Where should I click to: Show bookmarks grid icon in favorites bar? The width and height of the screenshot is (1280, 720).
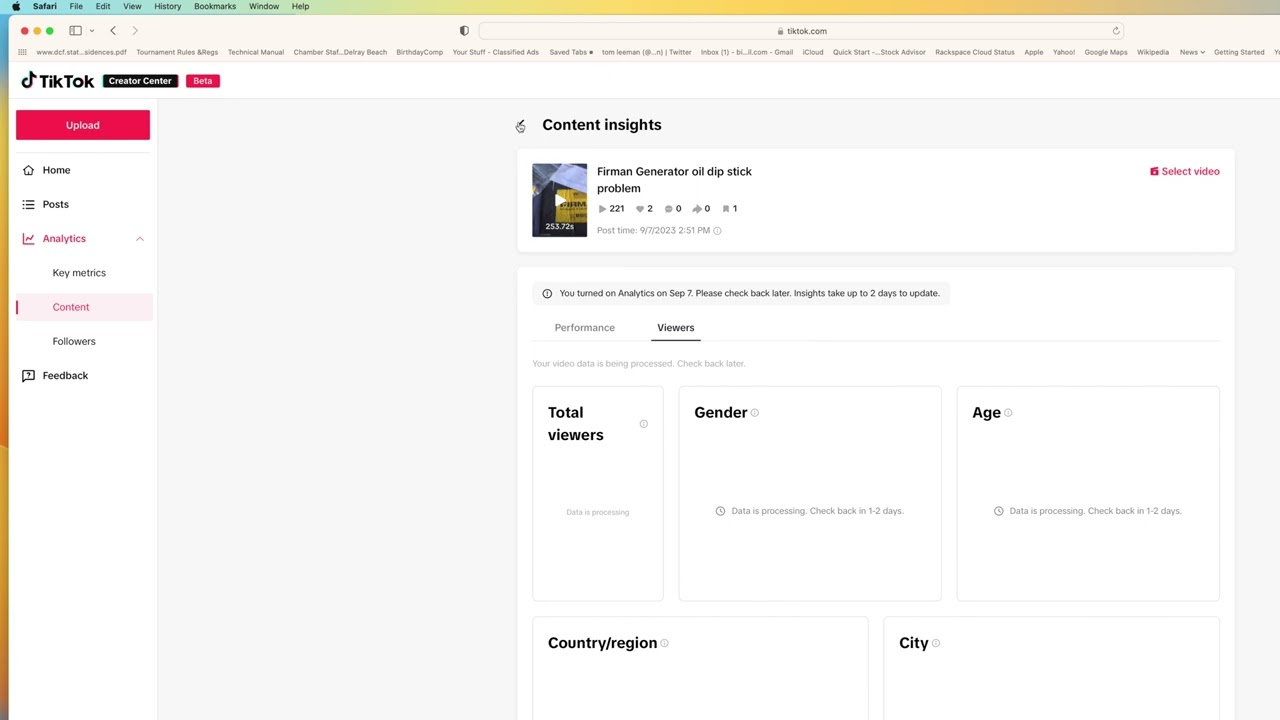pyautogui.click(x=22, y=52)
